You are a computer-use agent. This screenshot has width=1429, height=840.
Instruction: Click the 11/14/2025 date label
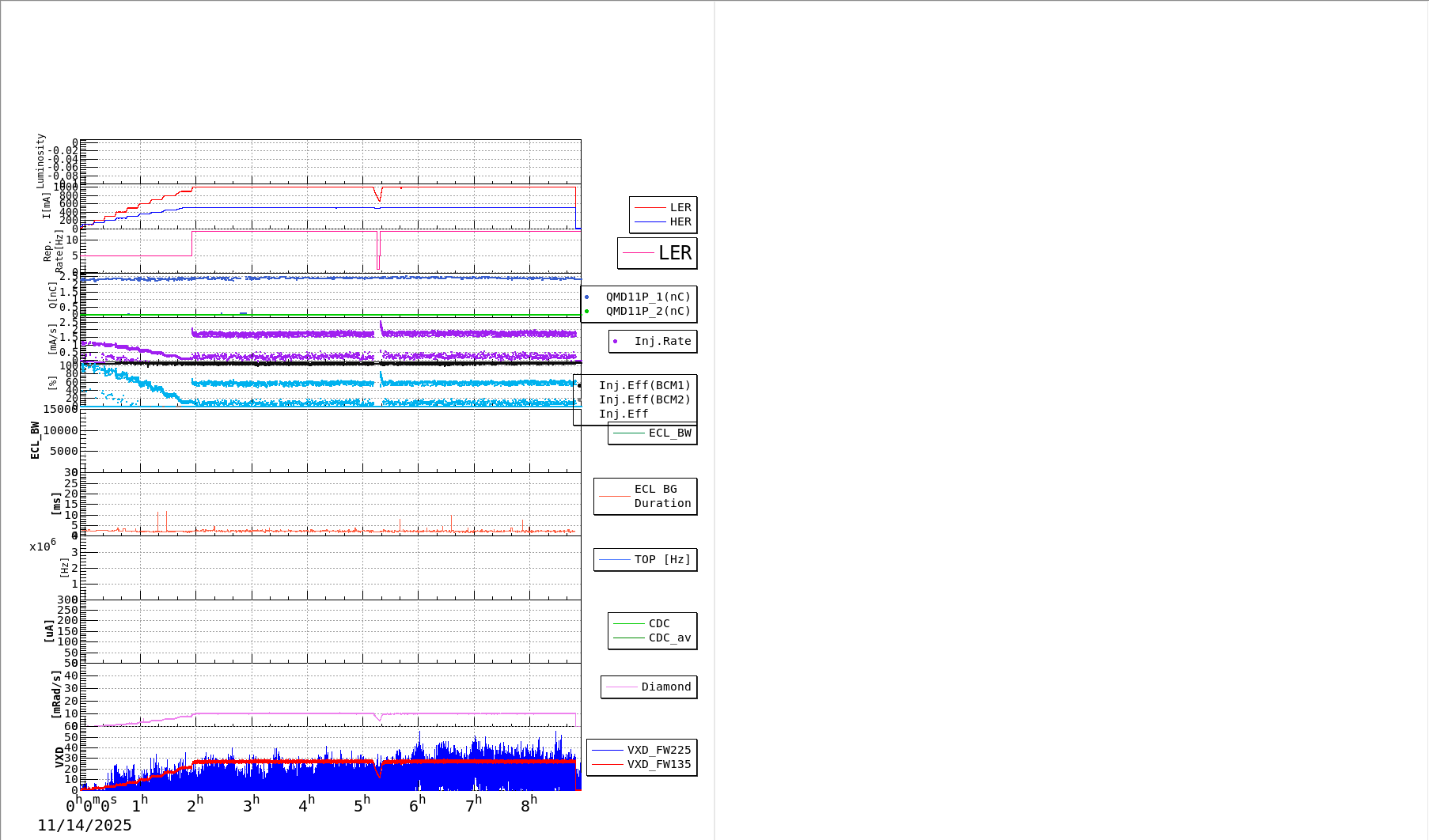coord(85,826)
